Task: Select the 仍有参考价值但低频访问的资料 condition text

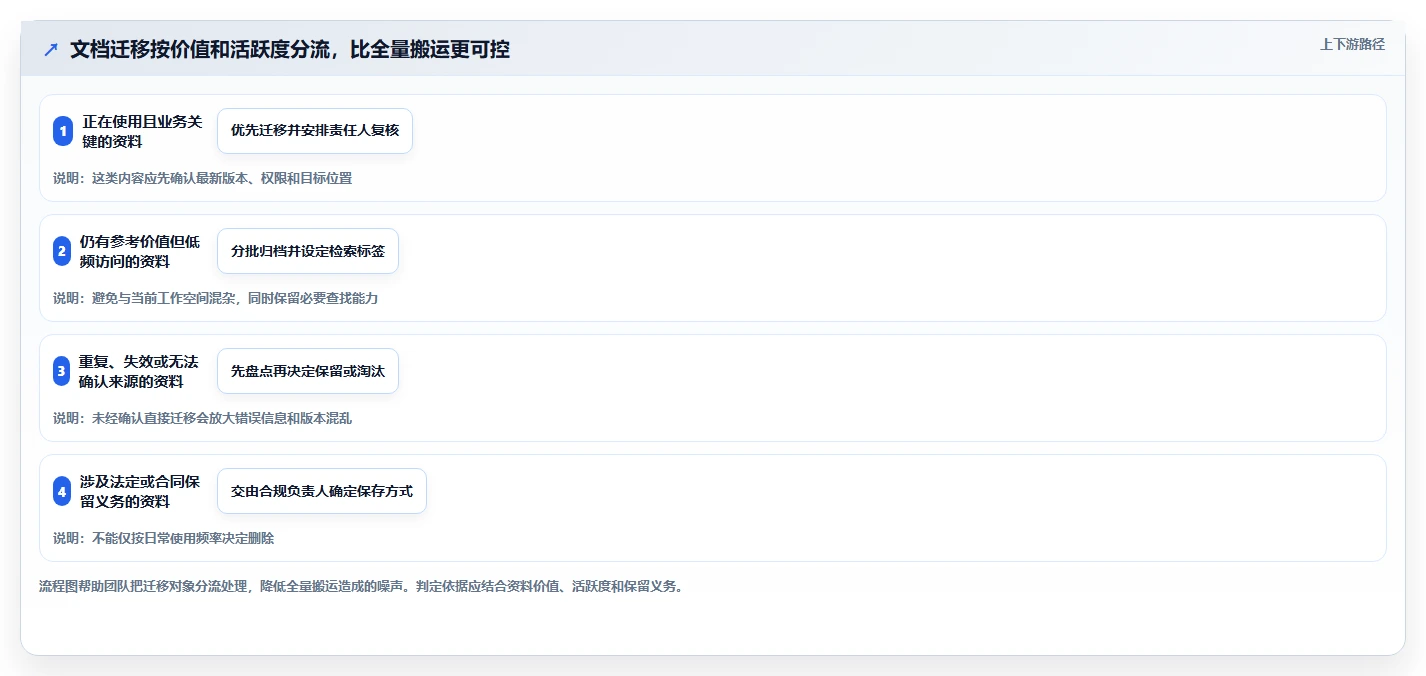Action: [x=140, y=251]
